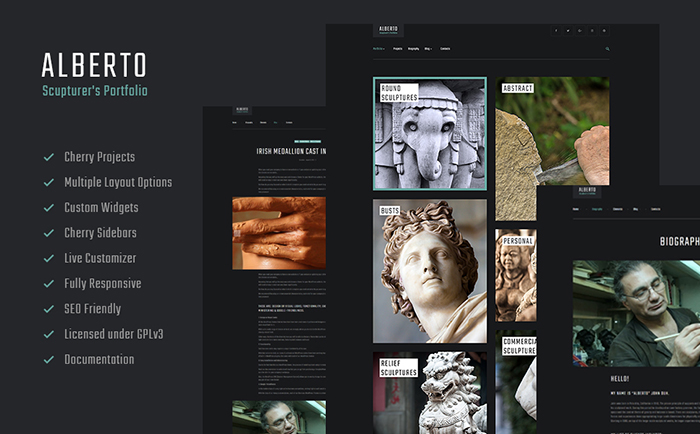Click the checkmark beside SEO Friendly
This screenshot has width=700, height=434.
pyautogui.click(x=49, y=309)
